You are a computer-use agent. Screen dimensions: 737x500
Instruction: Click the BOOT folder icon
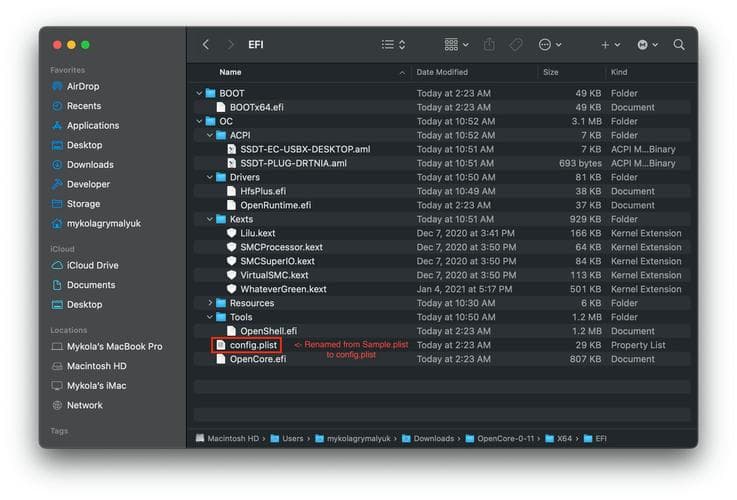(x=210, y=93)
